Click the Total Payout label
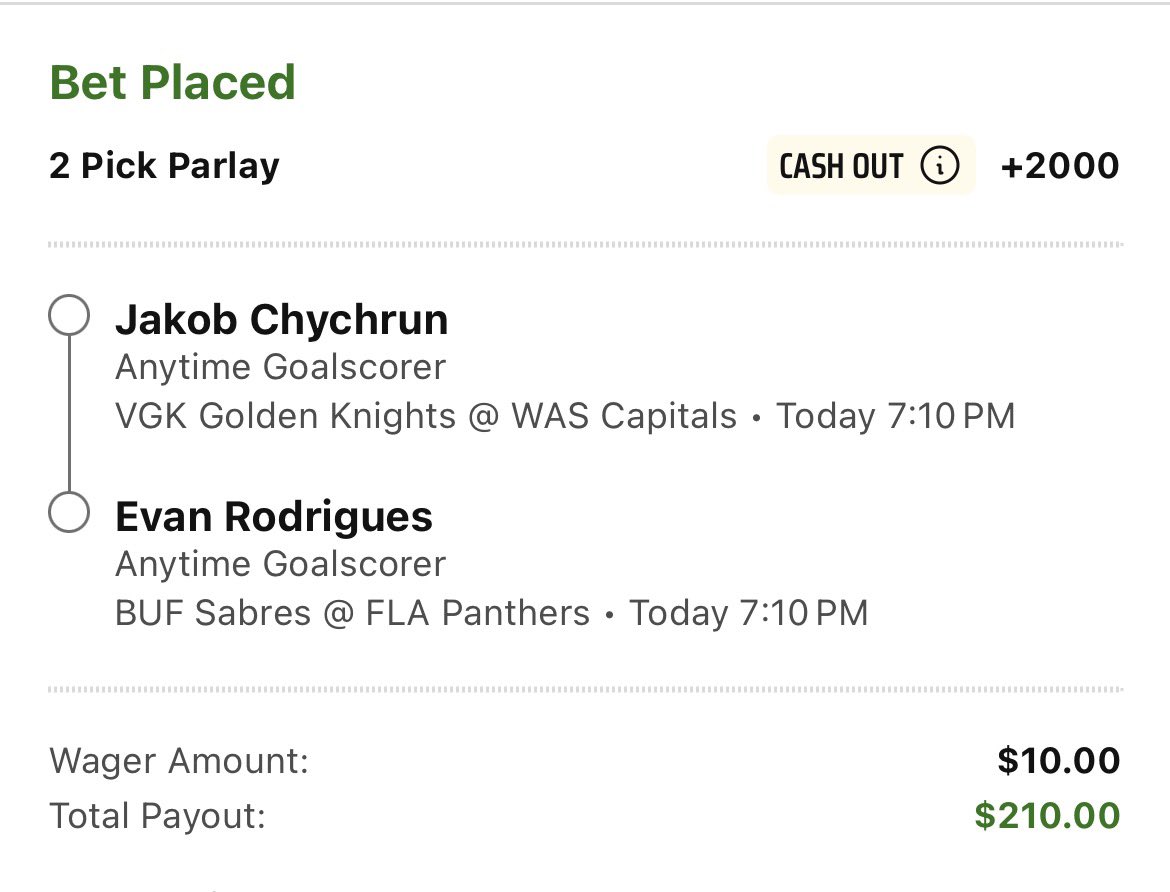The width and height of the screenshot is (1170, 892). 157,817
